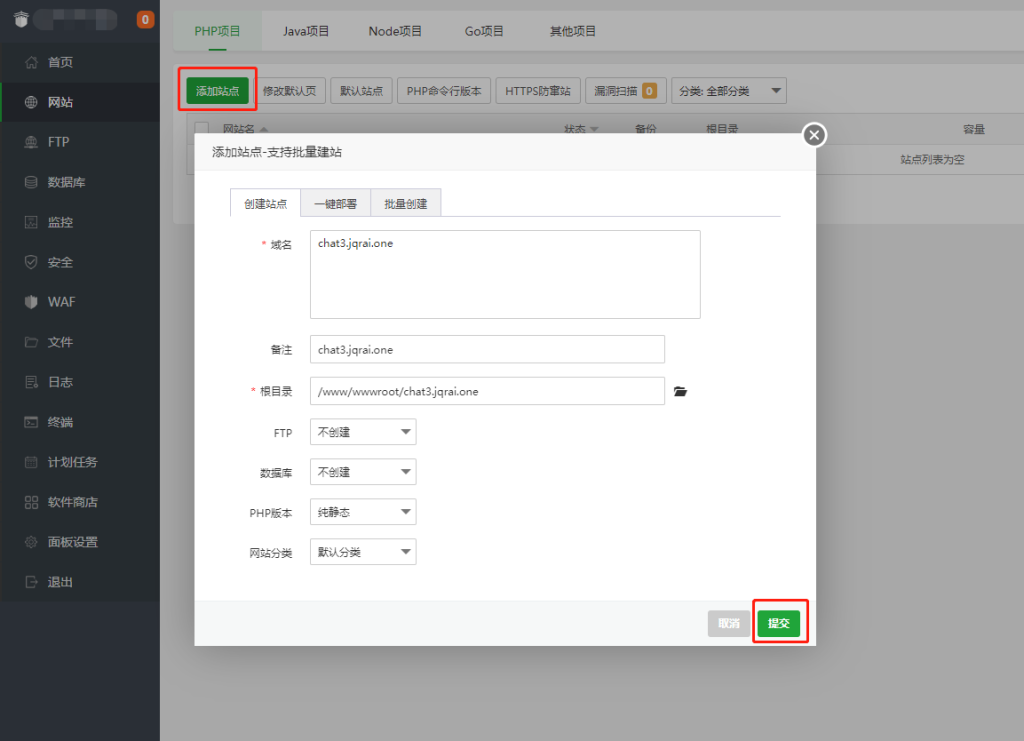The width and height of the screenshot is (1024, 741).
Task: Select the 批量创建 dialog tab
Action: pyautogui.click(x=406, y=203)
